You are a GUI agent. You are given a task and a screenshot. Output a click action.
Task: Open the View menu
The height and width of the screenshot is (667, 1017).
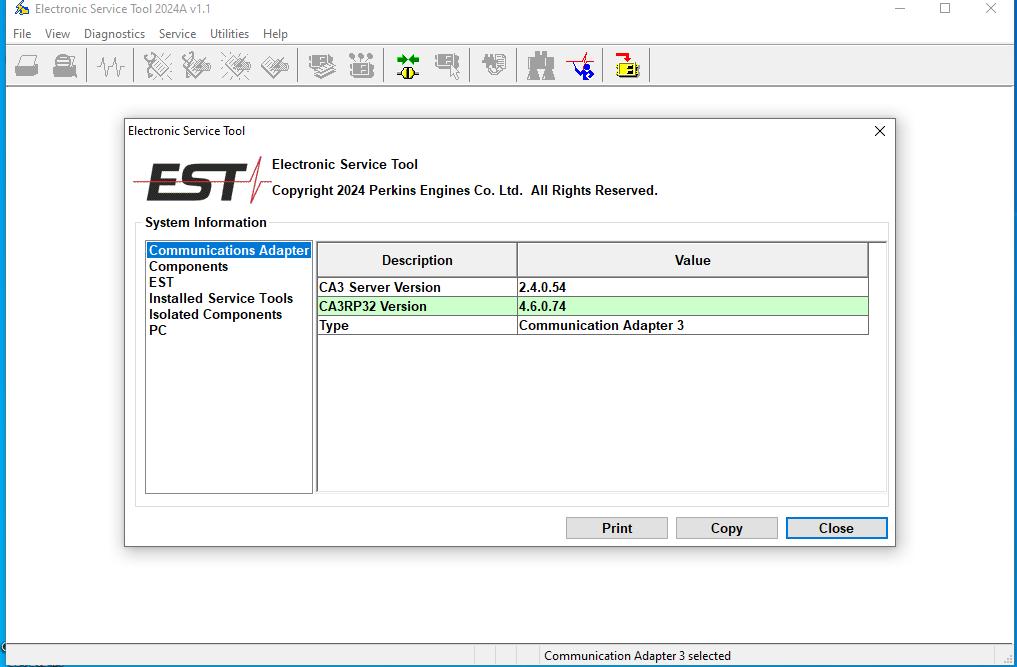pos(57,34)
